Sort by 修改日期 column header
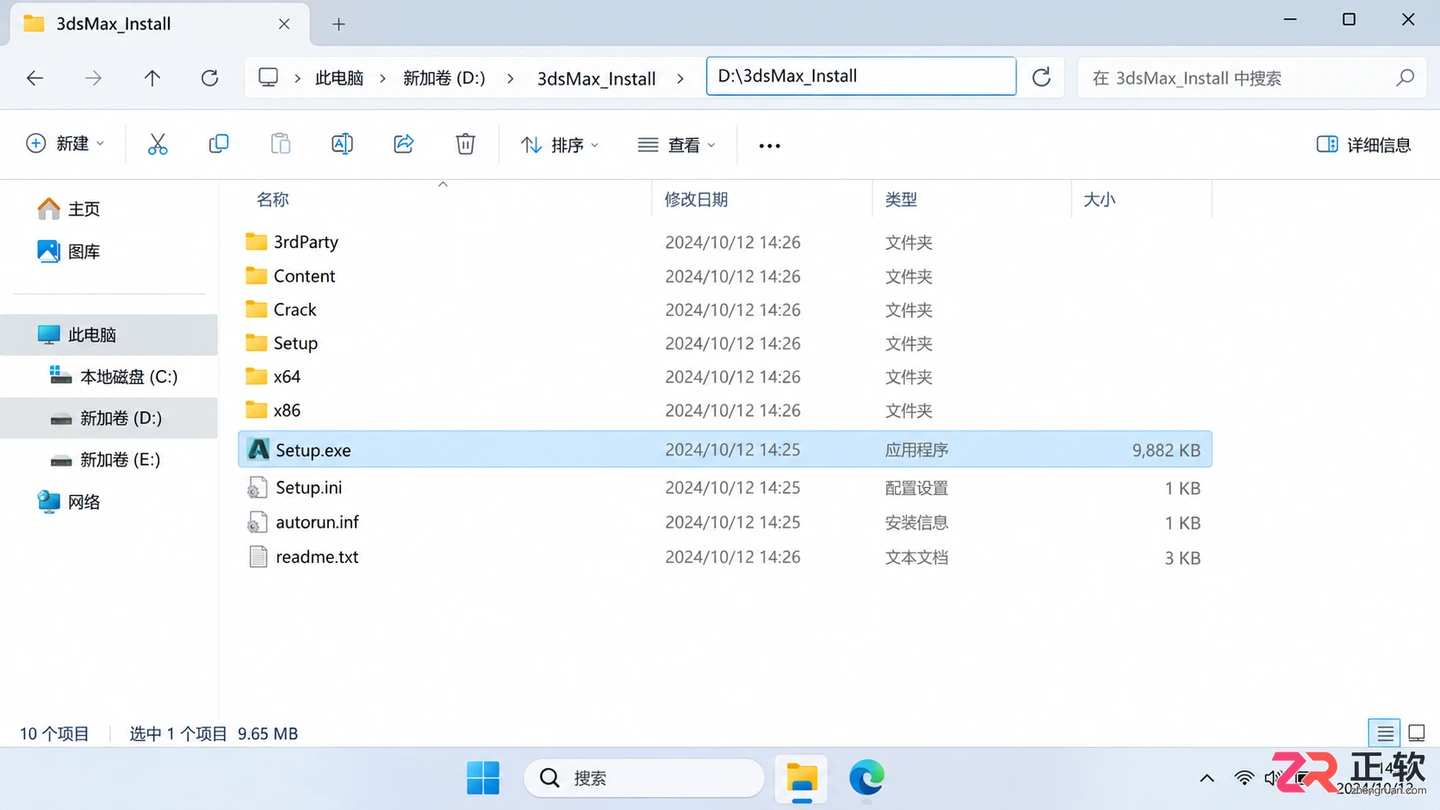The height and width of the screenshot is (810, 1440). click(x=696, y=200)
